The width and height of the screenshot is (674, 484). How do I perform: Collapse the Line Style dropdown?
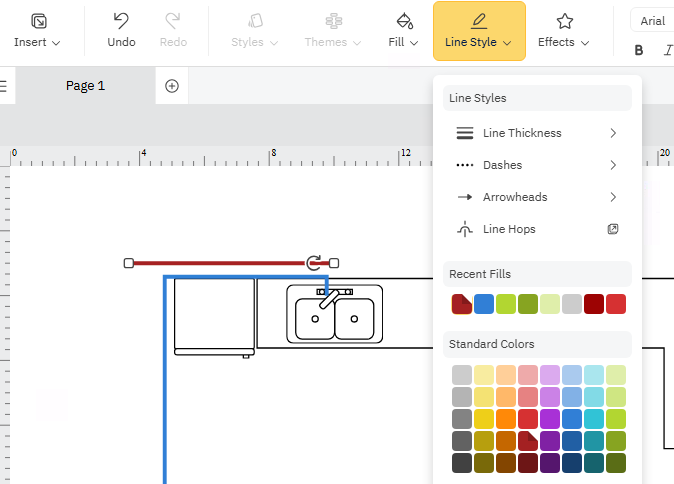pyautogui.click(x=479, y=31)
